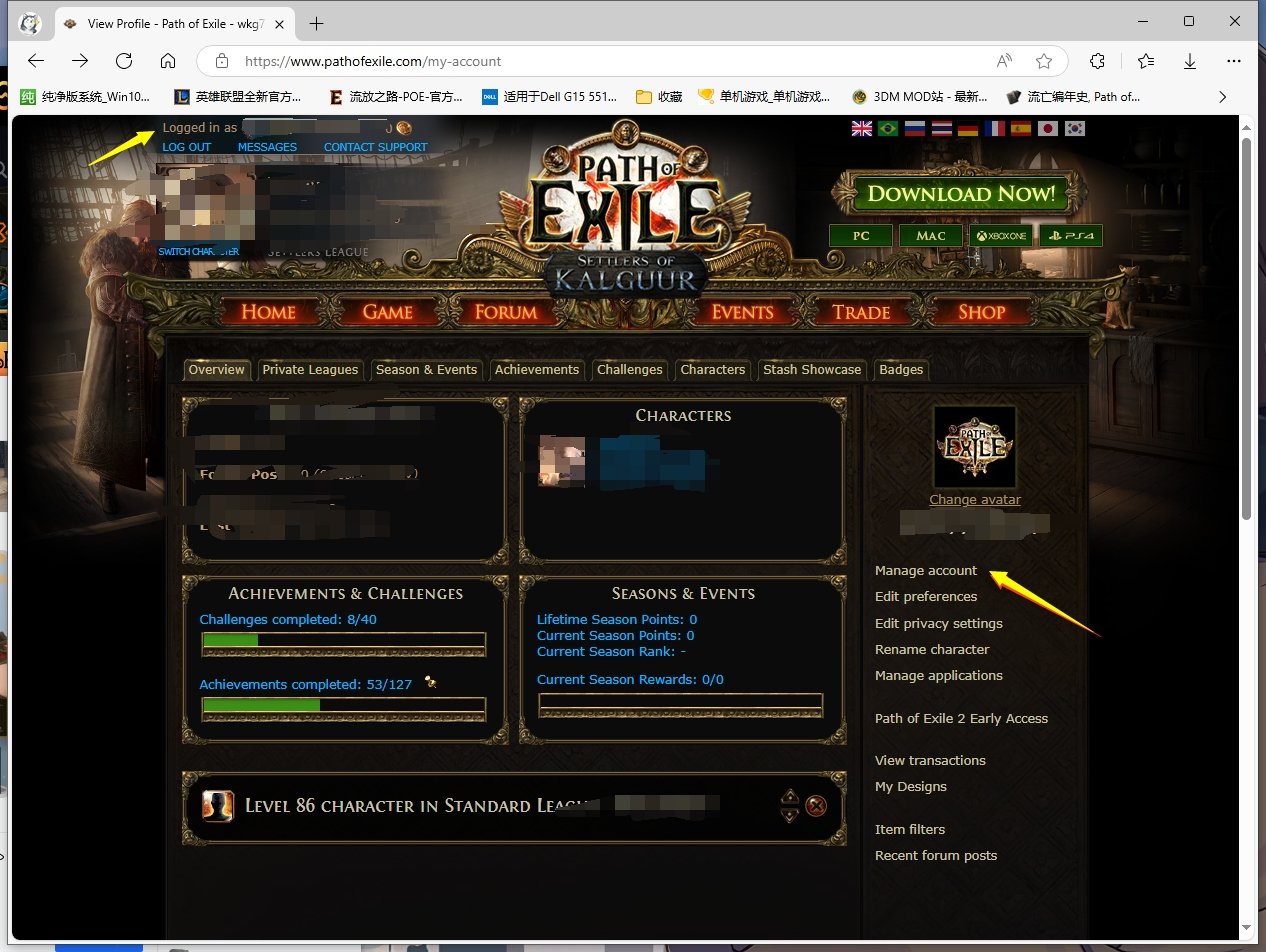Show more bookmarks chevron
The width and height of the screenshot is (1266, 952).
(x=1222, y=97)
